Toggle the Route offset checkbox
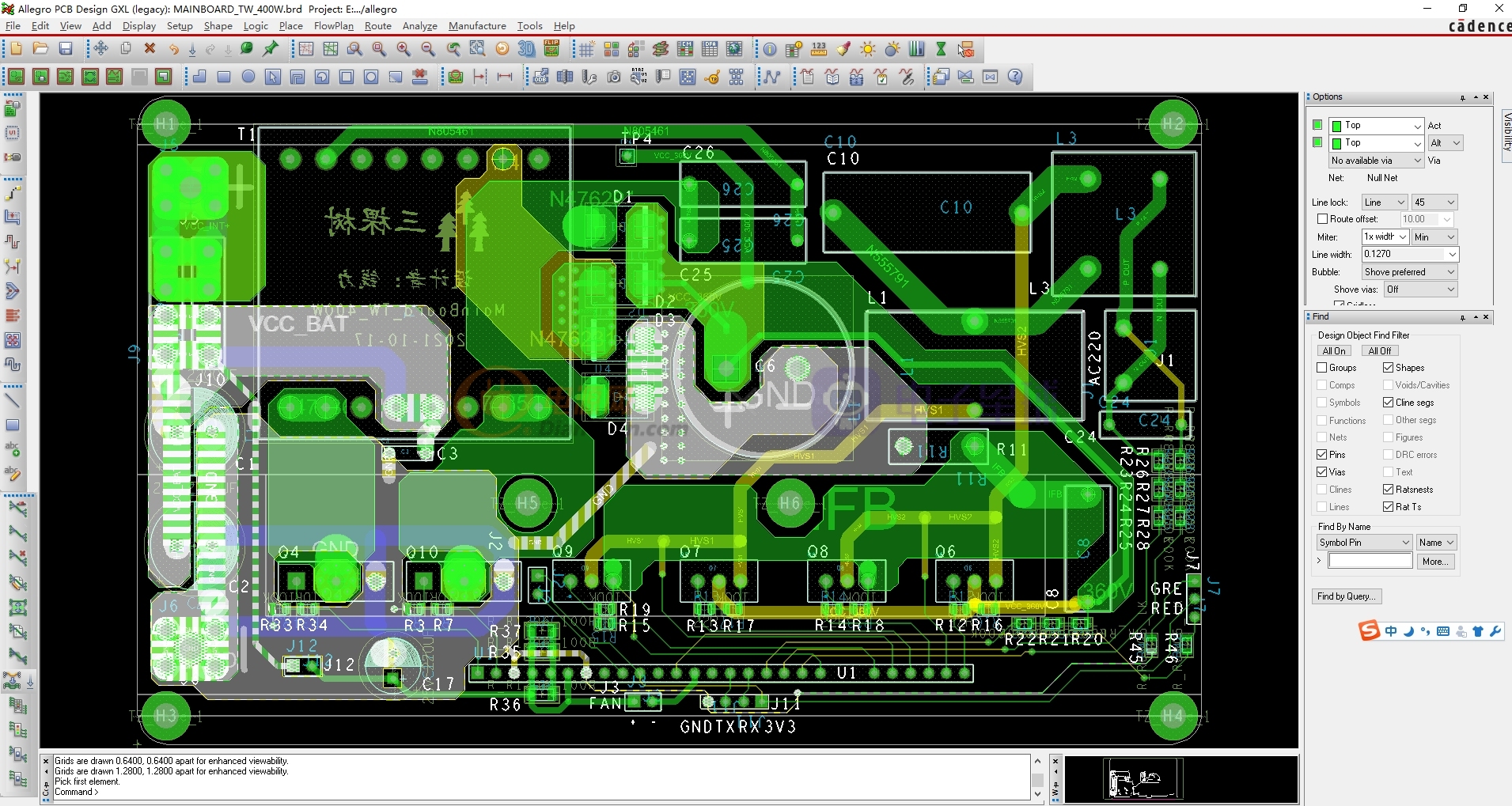The image size is (1512, 806). pos(1321,219)
